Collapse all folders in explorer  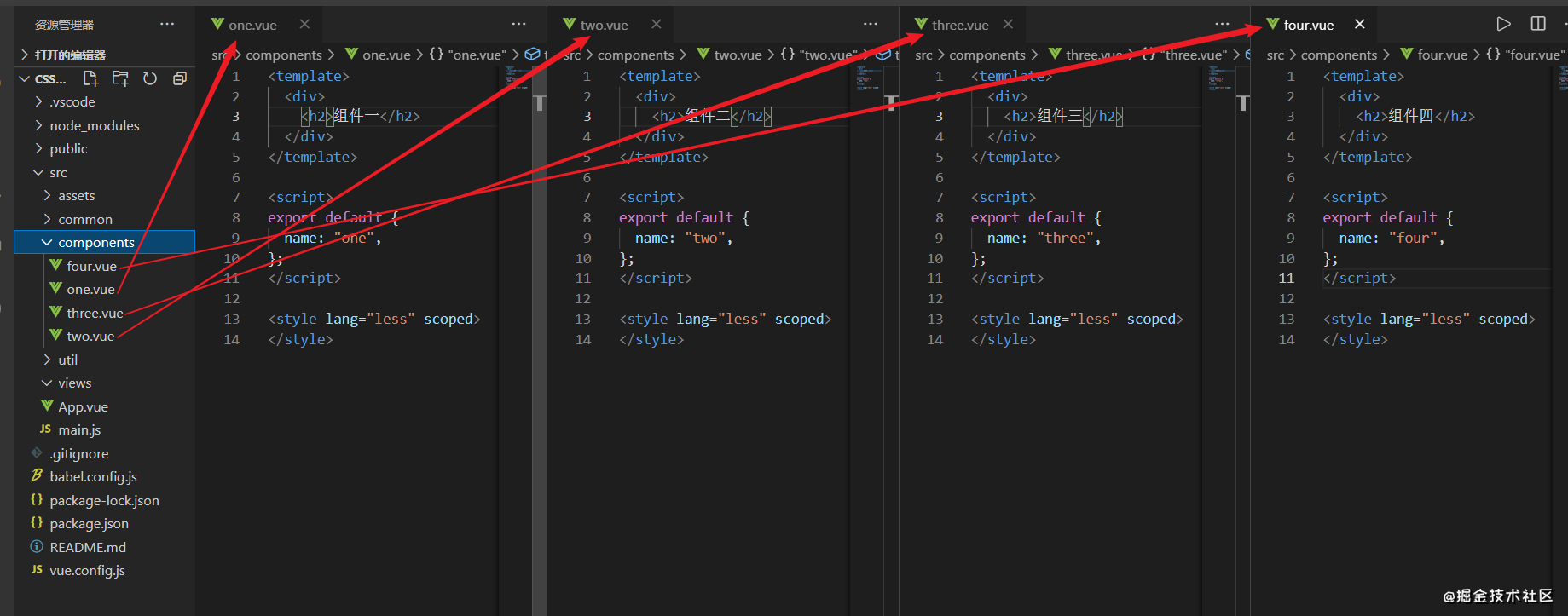pyautogui.click(x=180, y=78)
